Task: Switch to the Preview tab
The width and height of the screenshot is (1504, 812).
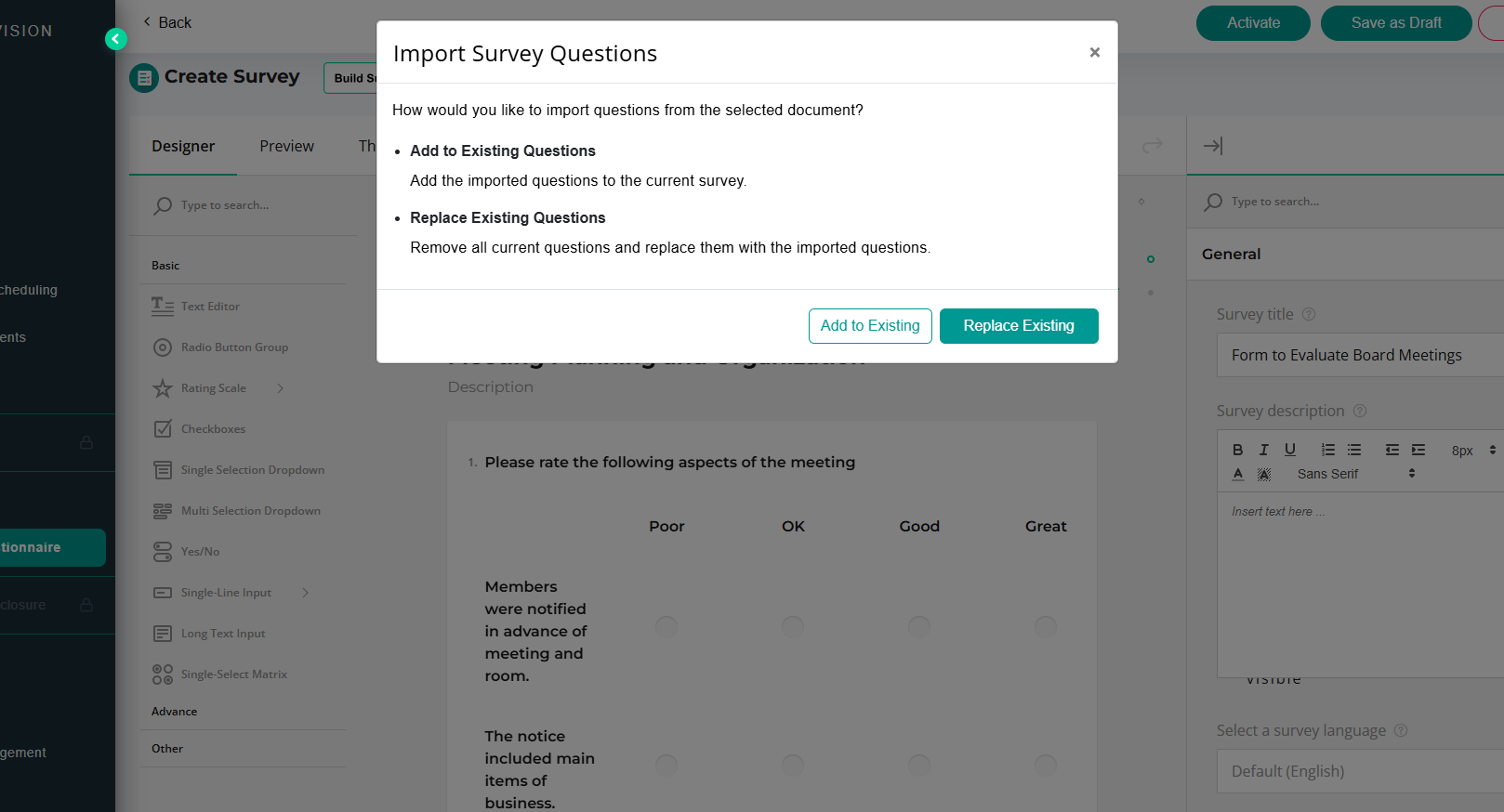Action: click(286, 146)
